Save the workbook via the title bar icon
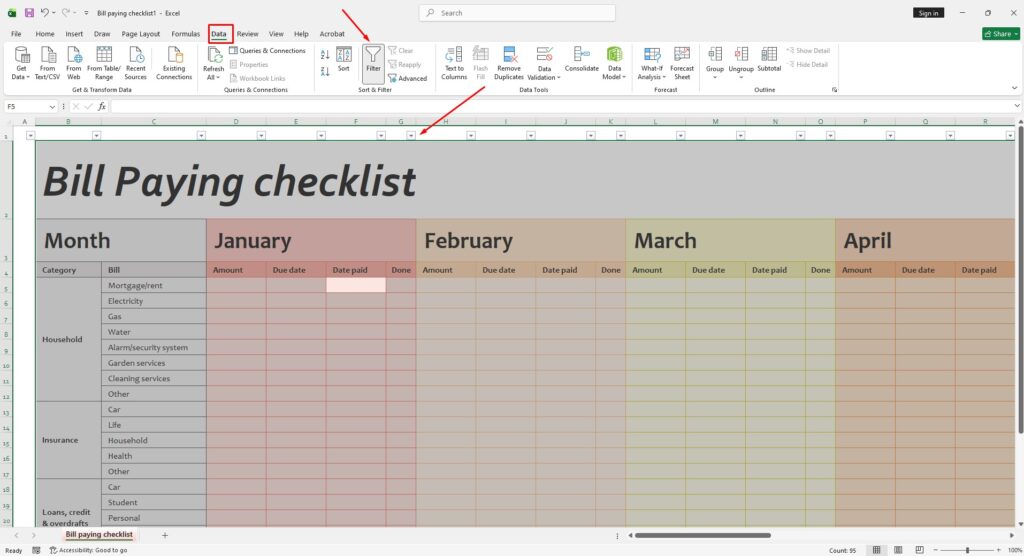The width and height of the screenshot is (1024, 556). click(29, 13)
